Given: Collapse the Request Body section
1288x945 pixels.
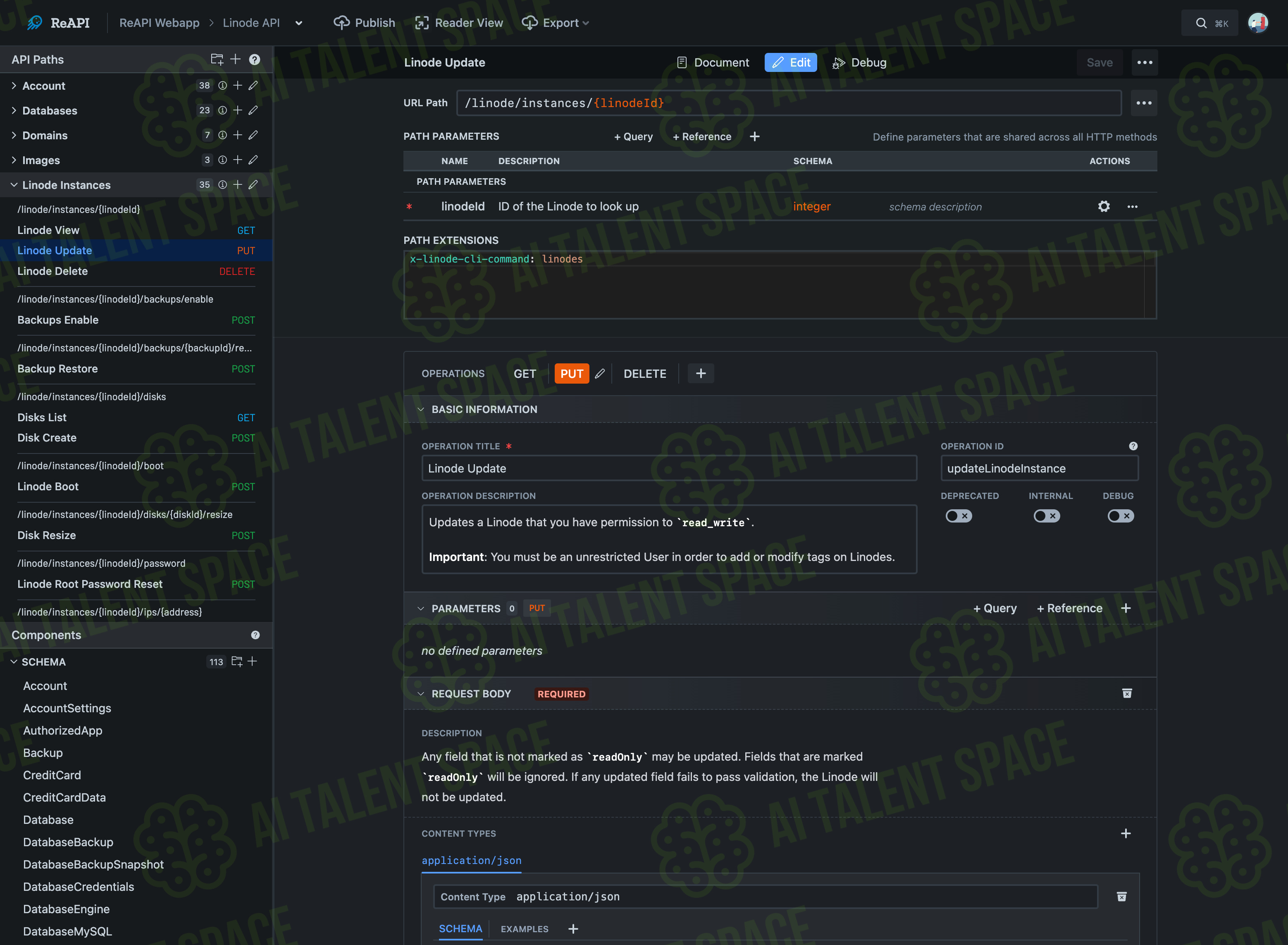Looking at the screenshot, I should pyautogui.click(x=420, y=694).
